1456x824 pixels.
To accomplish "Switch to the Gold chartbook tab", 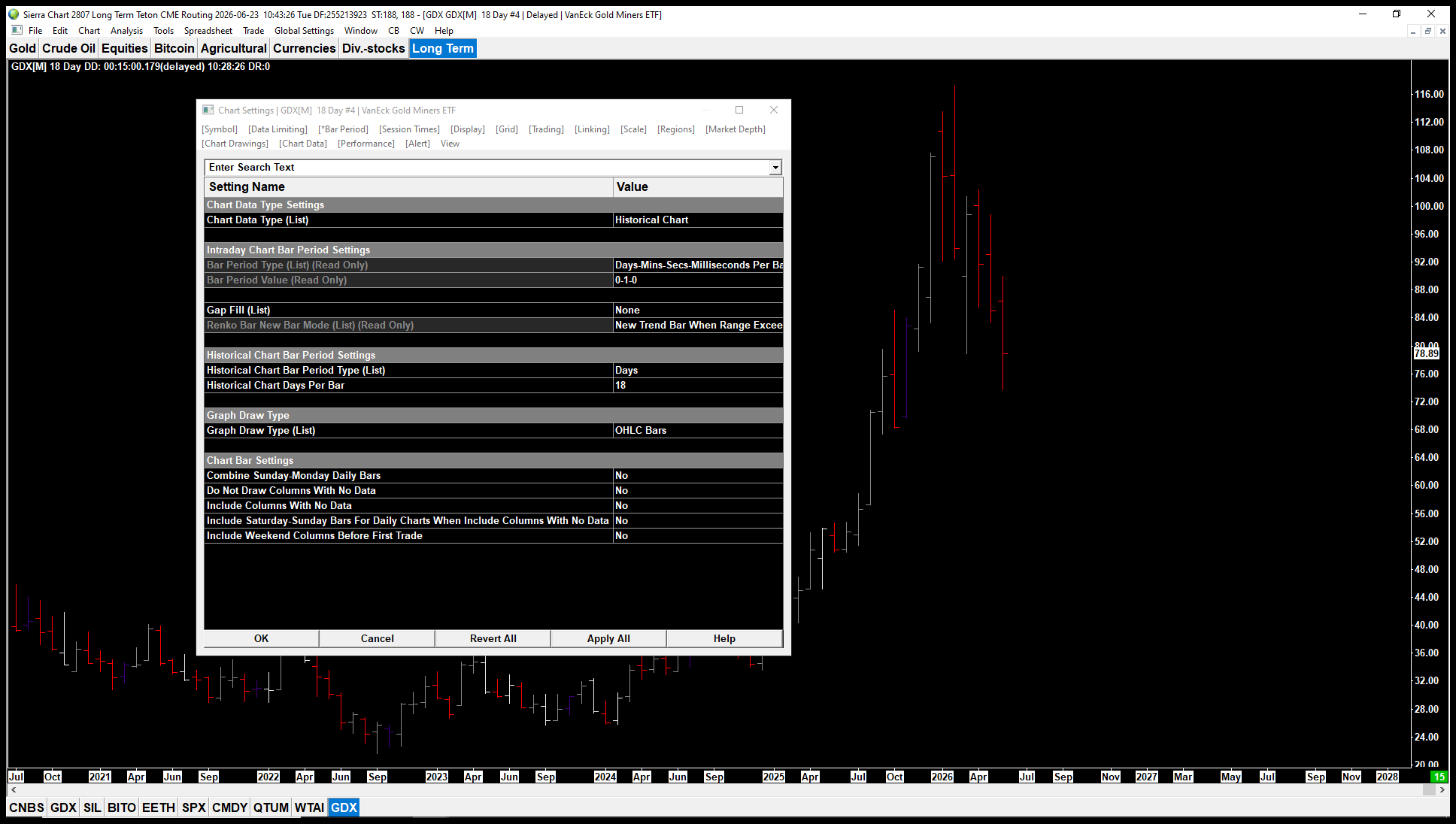I will 23,48.
